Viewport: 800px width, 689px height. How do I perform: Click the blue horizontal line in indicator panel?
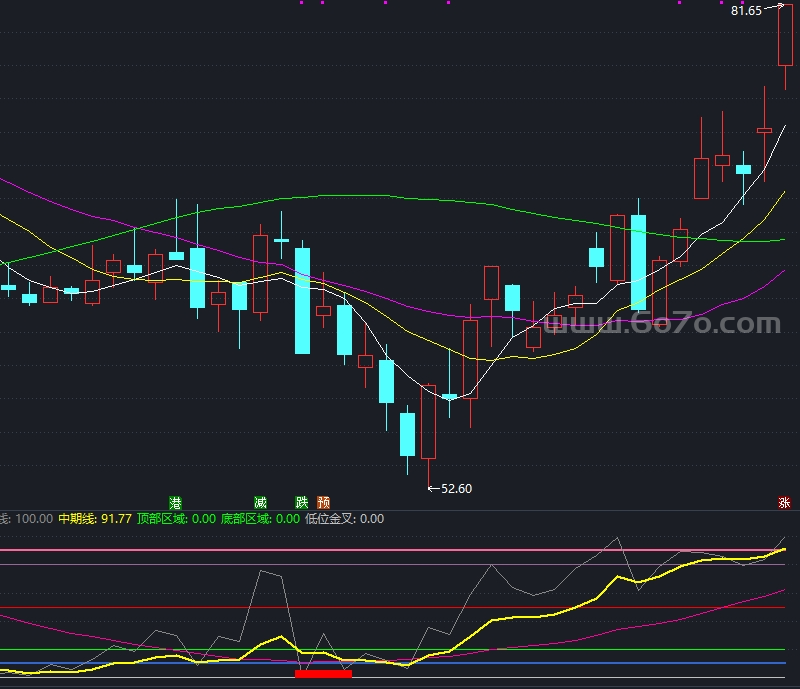392,663
